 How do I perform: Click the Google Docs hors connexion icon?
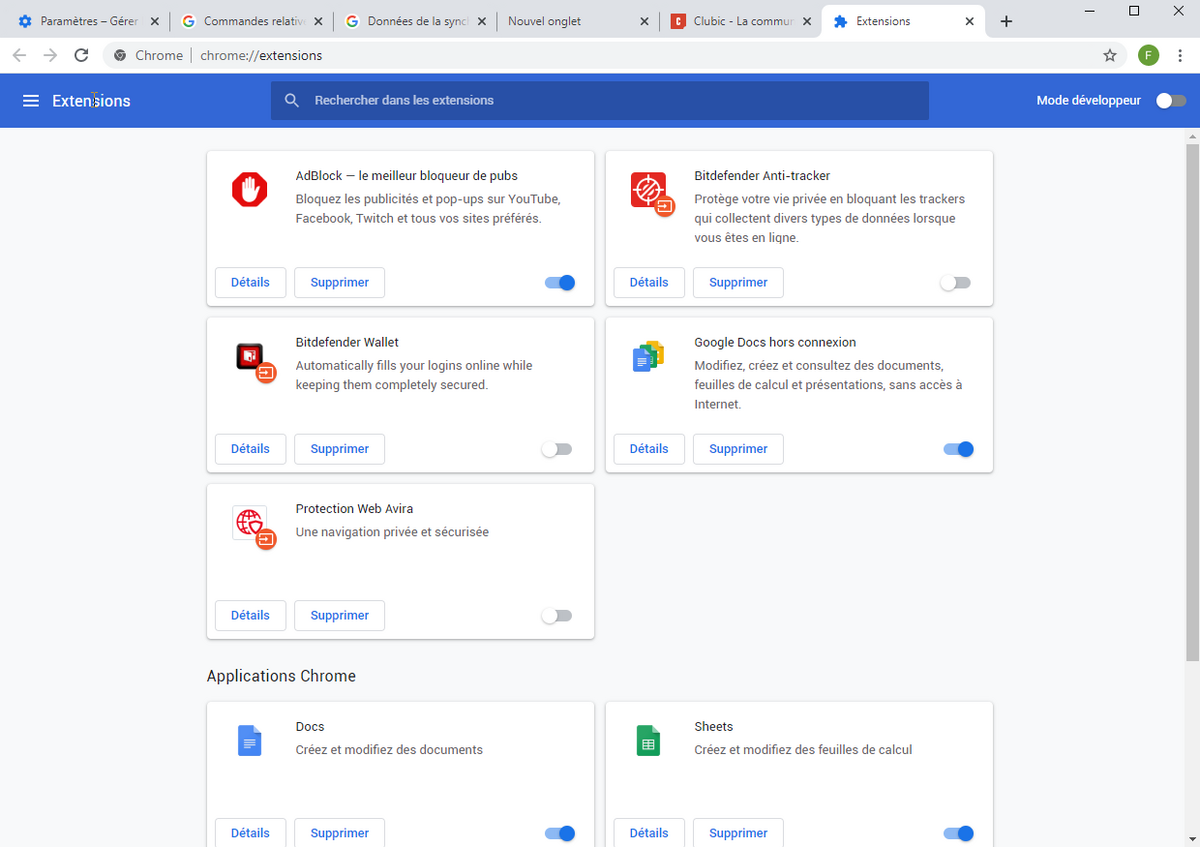[x=648, y=355]
